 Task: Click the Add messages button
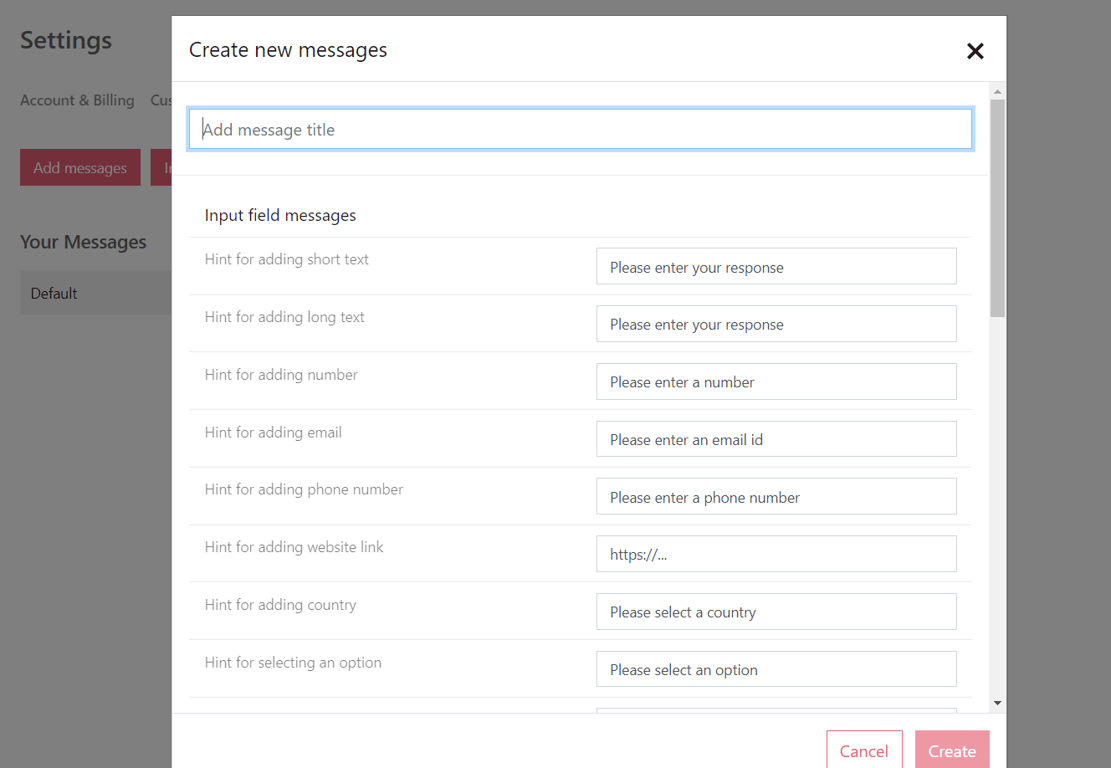[x=80, y=168]
